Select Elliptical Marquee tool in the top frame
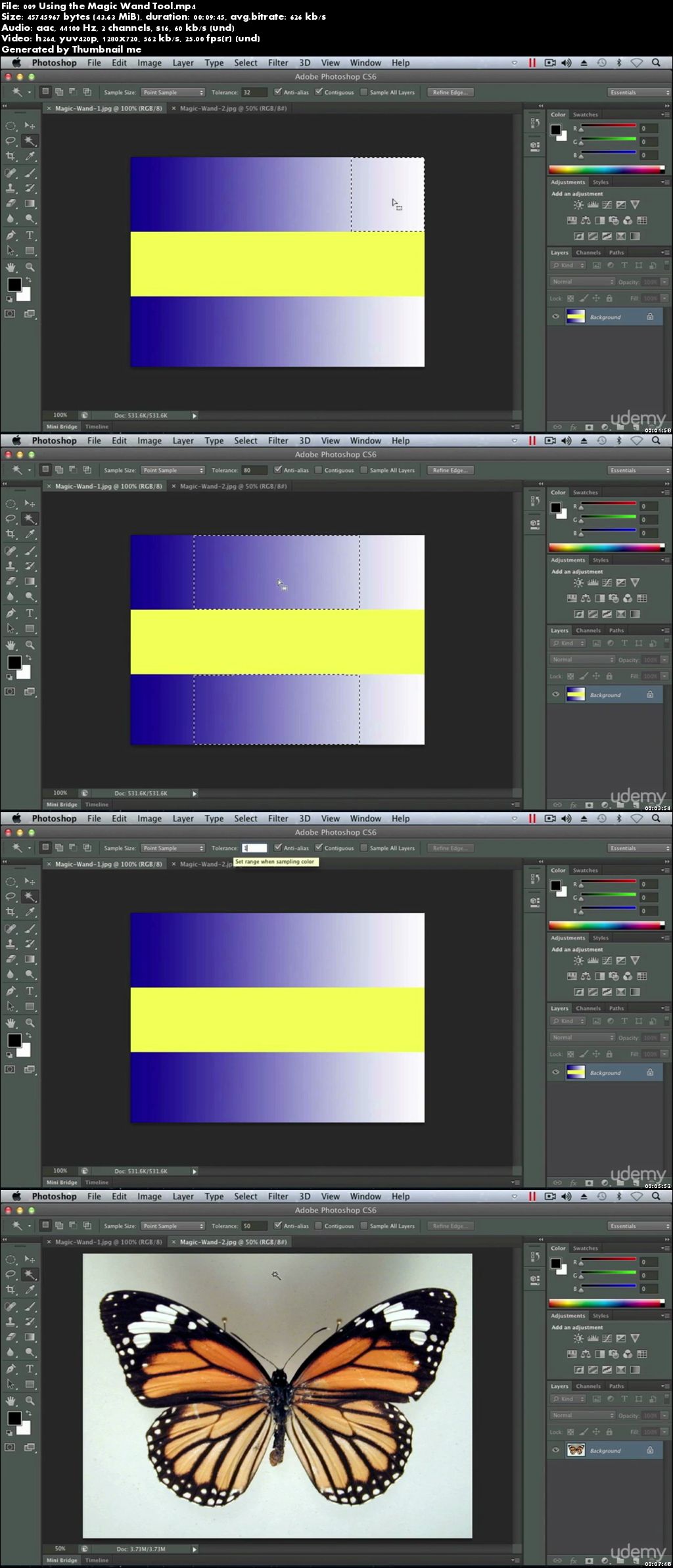The width and height of the screenshot is (673, 1568). [x=11, y=126]
